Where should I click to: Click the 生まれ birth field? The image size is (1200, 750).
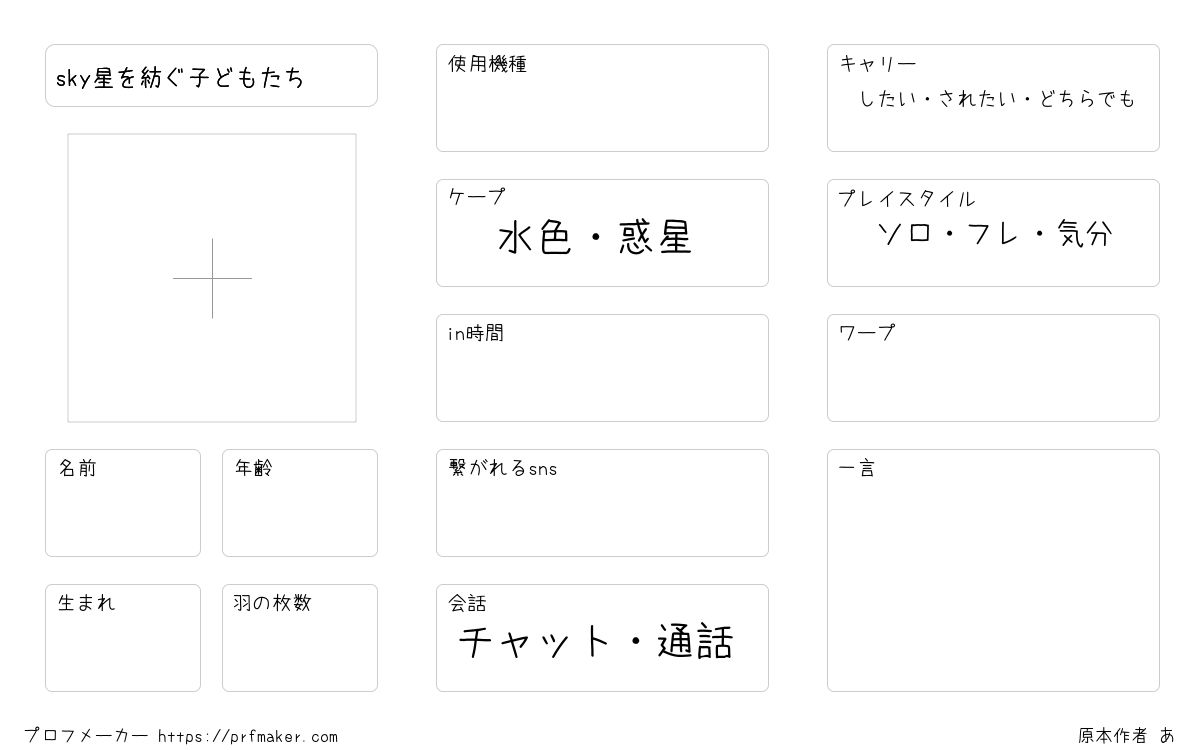123,638
